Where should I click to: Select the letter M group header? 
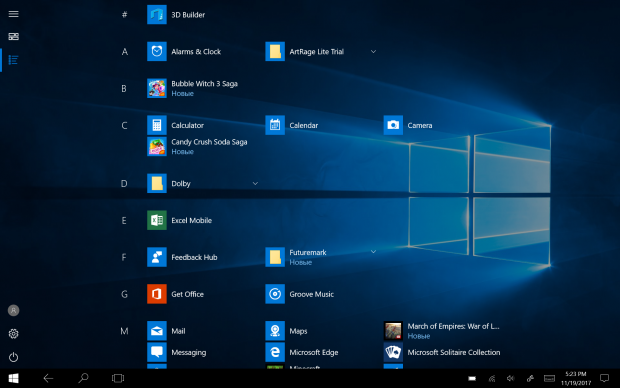point(124,331)
